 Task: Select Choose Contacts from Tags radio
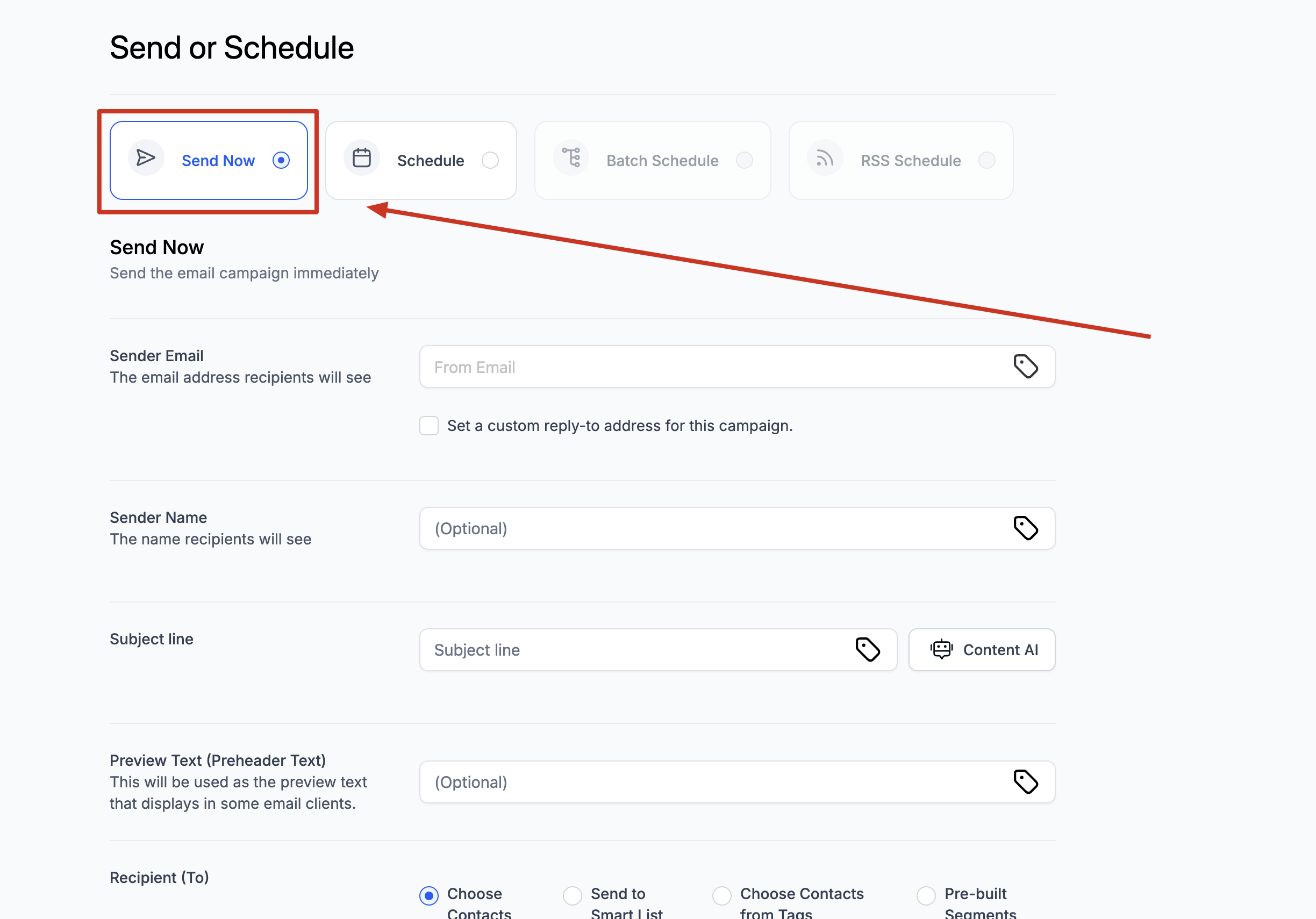721,895
